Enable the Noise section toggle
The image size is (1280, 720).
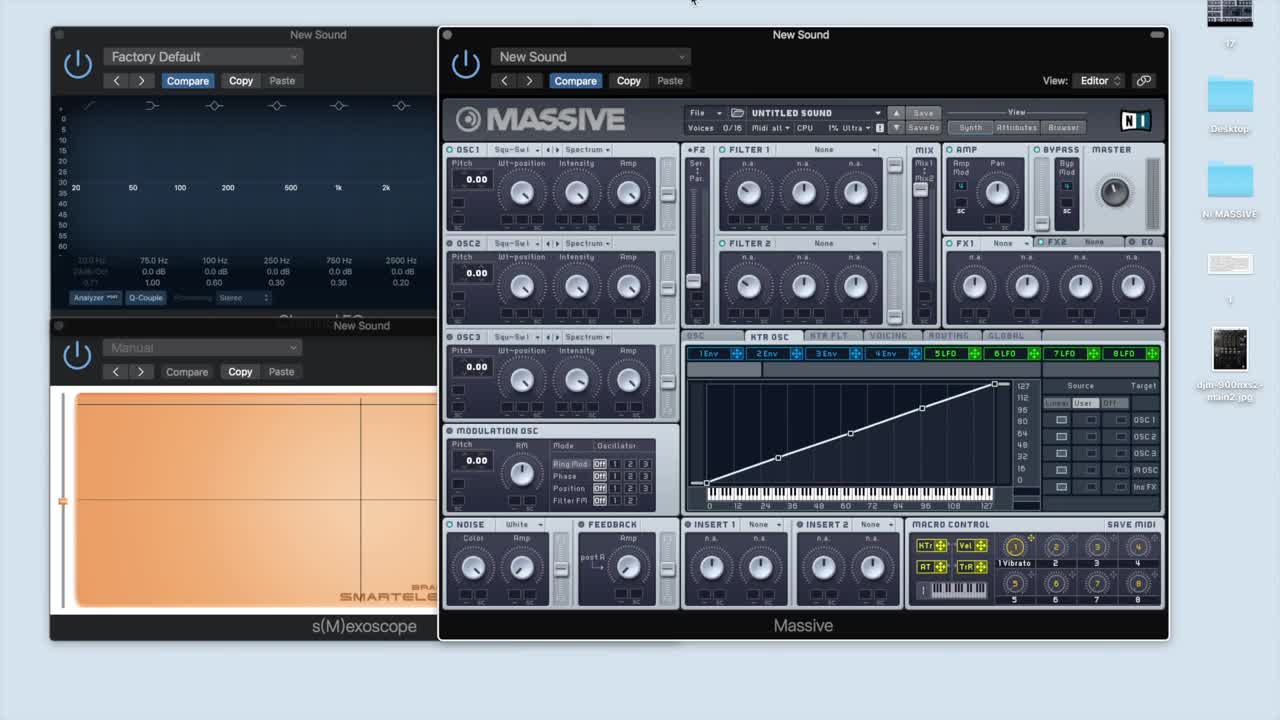450,525
